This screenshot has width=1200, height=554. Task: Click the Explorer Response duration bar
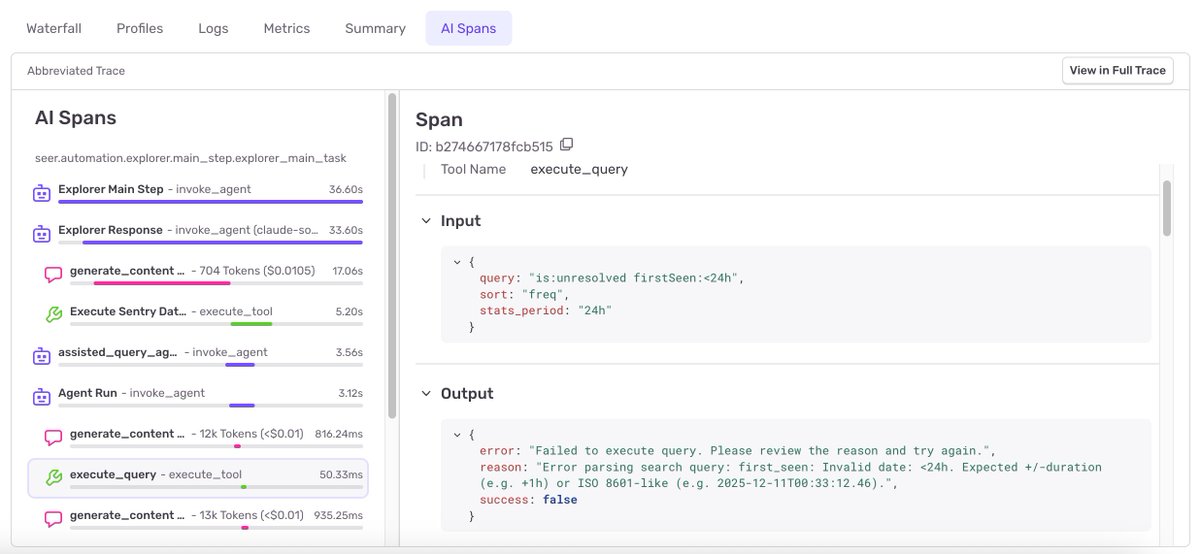(x=222, y=242)
